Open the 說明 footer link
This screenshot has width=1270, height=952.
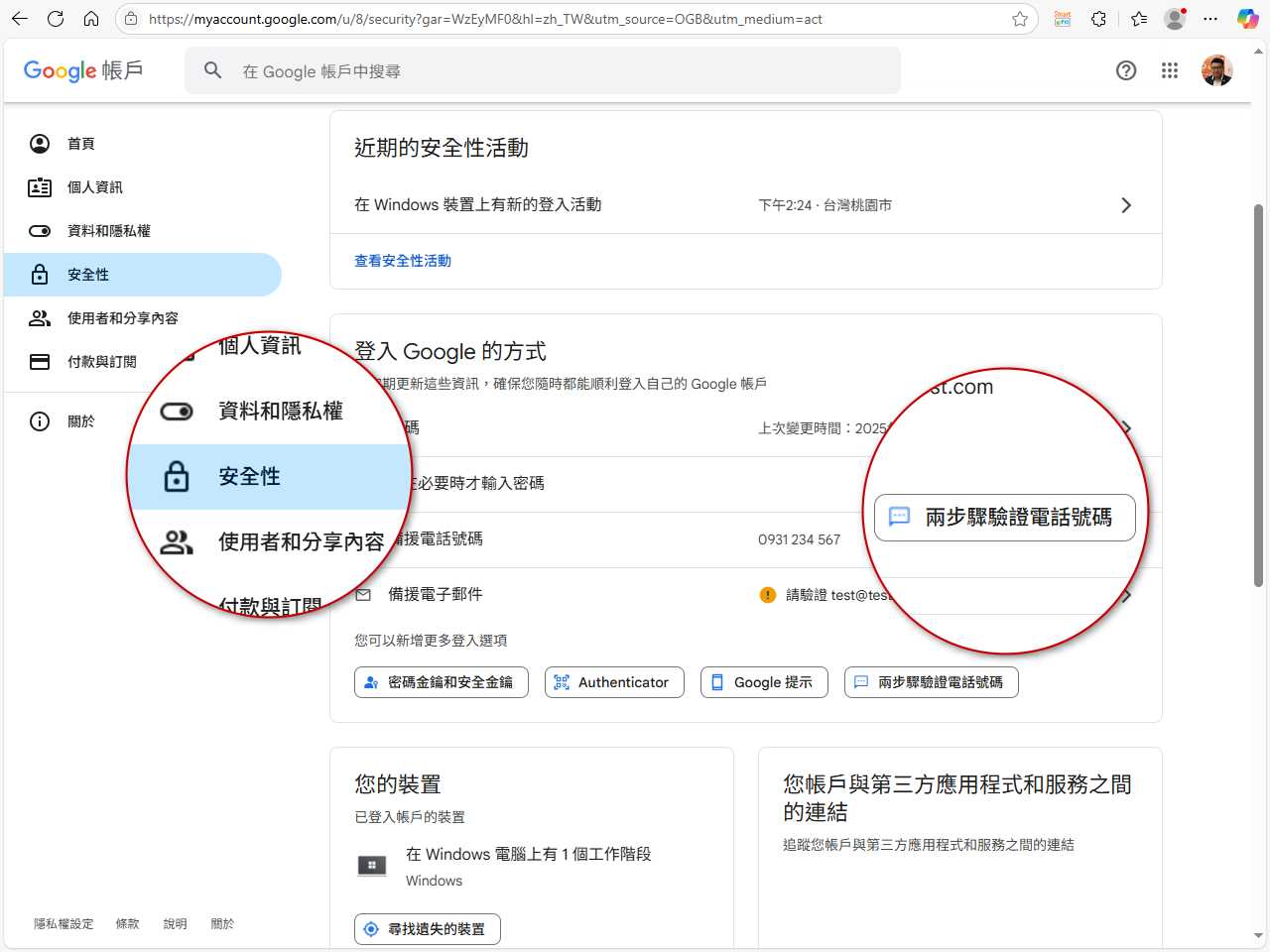(175, 923)
